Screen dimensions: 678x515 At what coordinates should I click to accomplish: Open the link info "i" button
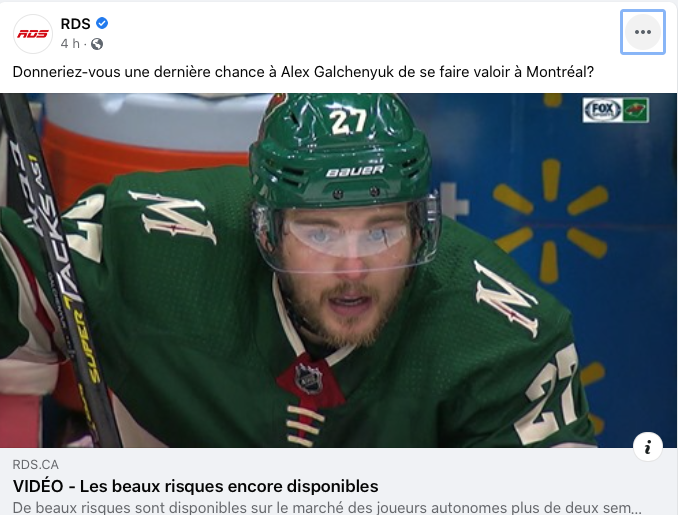point(647,447)
